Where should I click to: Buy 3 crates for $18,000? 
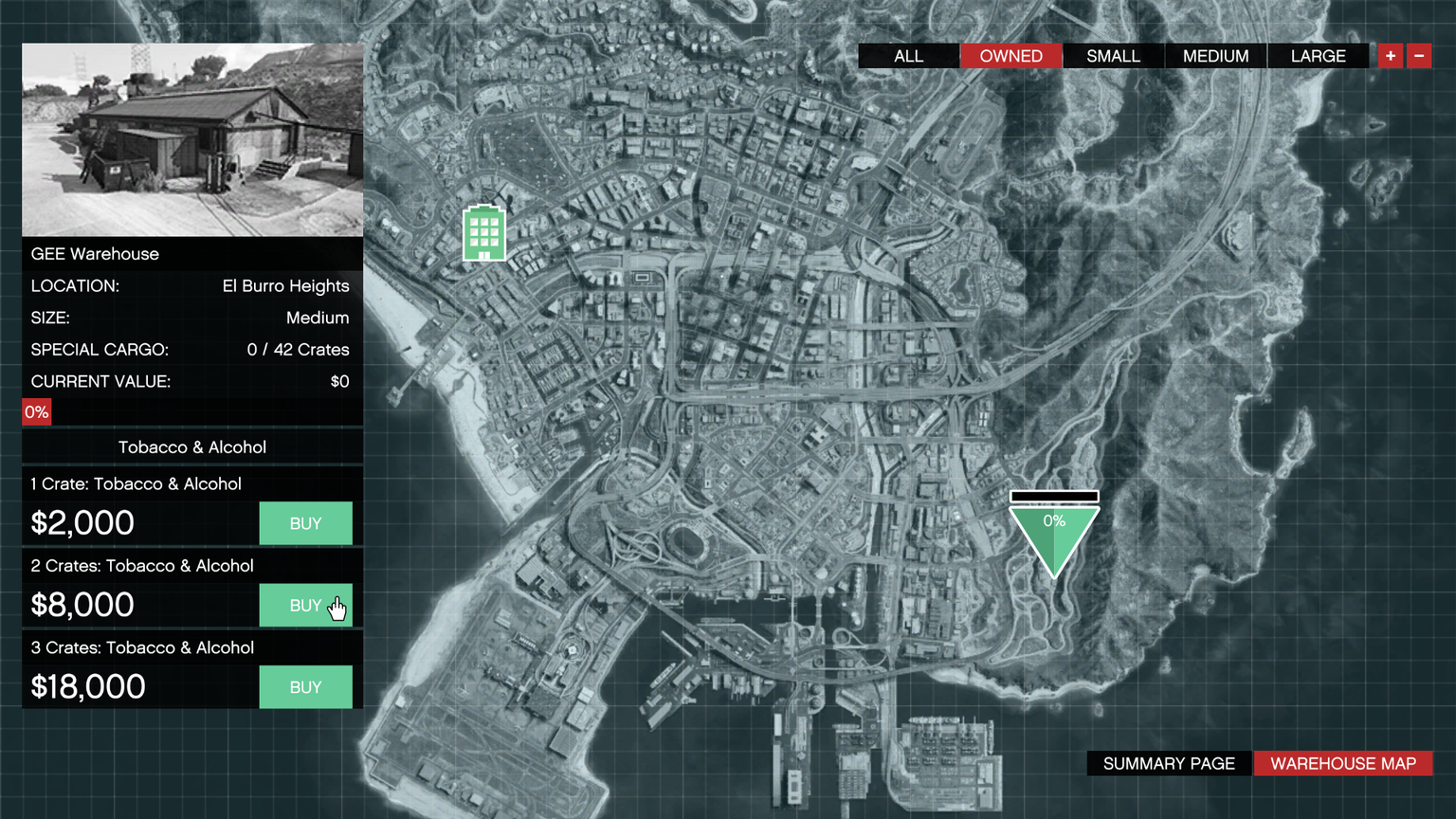(305, 687)
